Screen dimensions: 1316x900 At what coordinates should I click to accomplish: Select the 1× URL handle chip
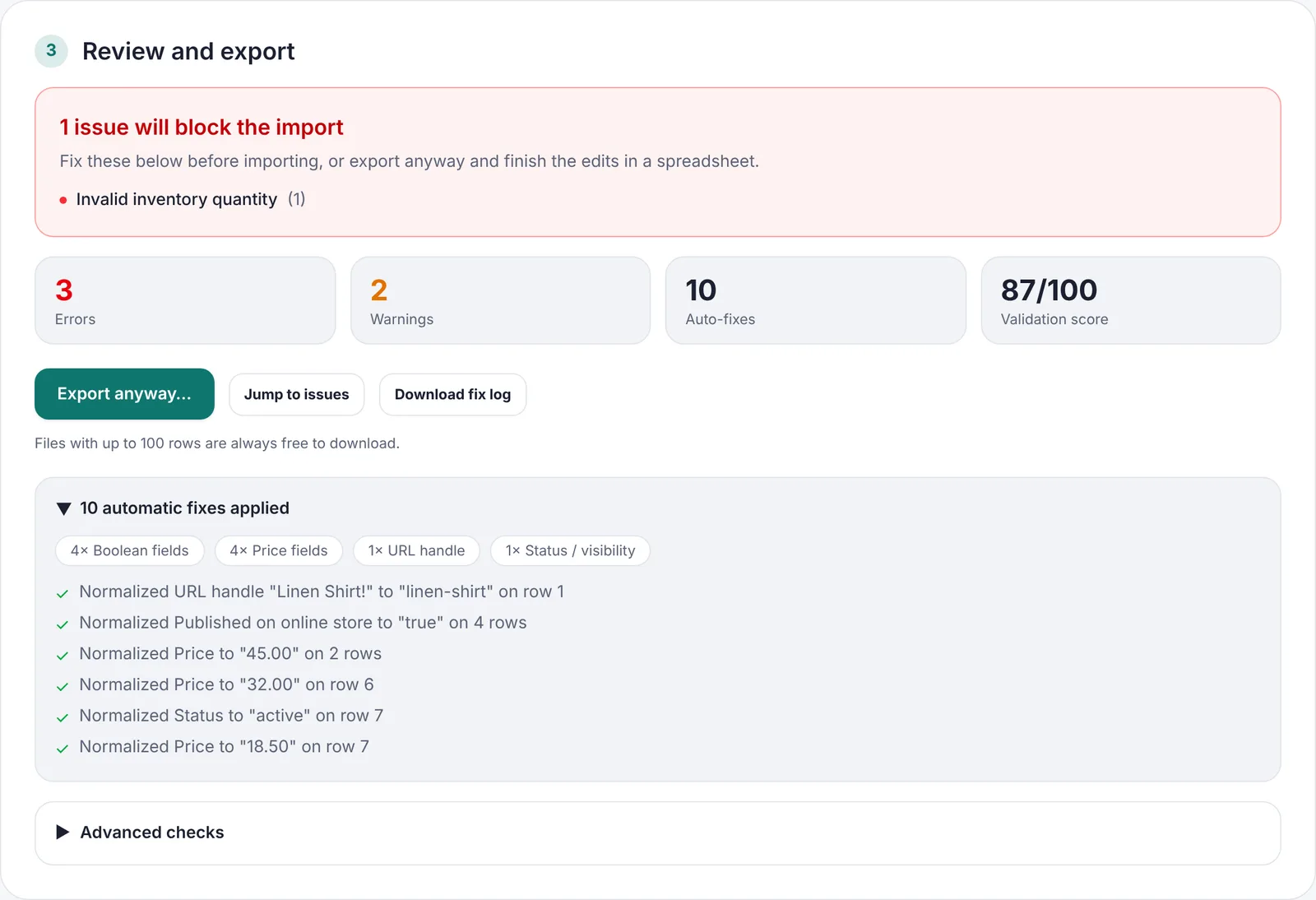pos(416,551)
